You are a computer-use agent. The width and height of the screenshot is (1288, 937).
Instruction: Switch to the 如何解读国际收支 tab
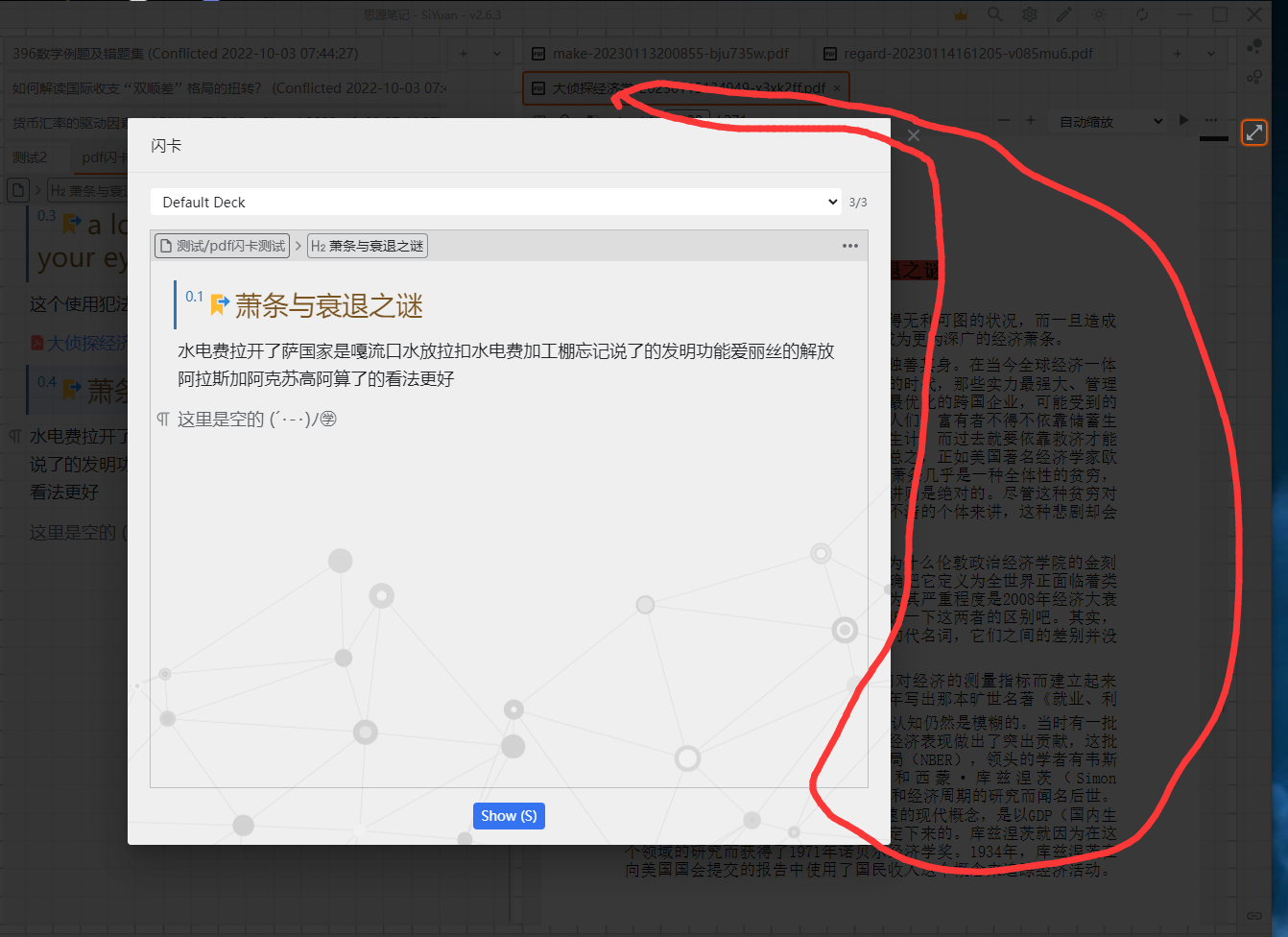click(x=228, y=88)
